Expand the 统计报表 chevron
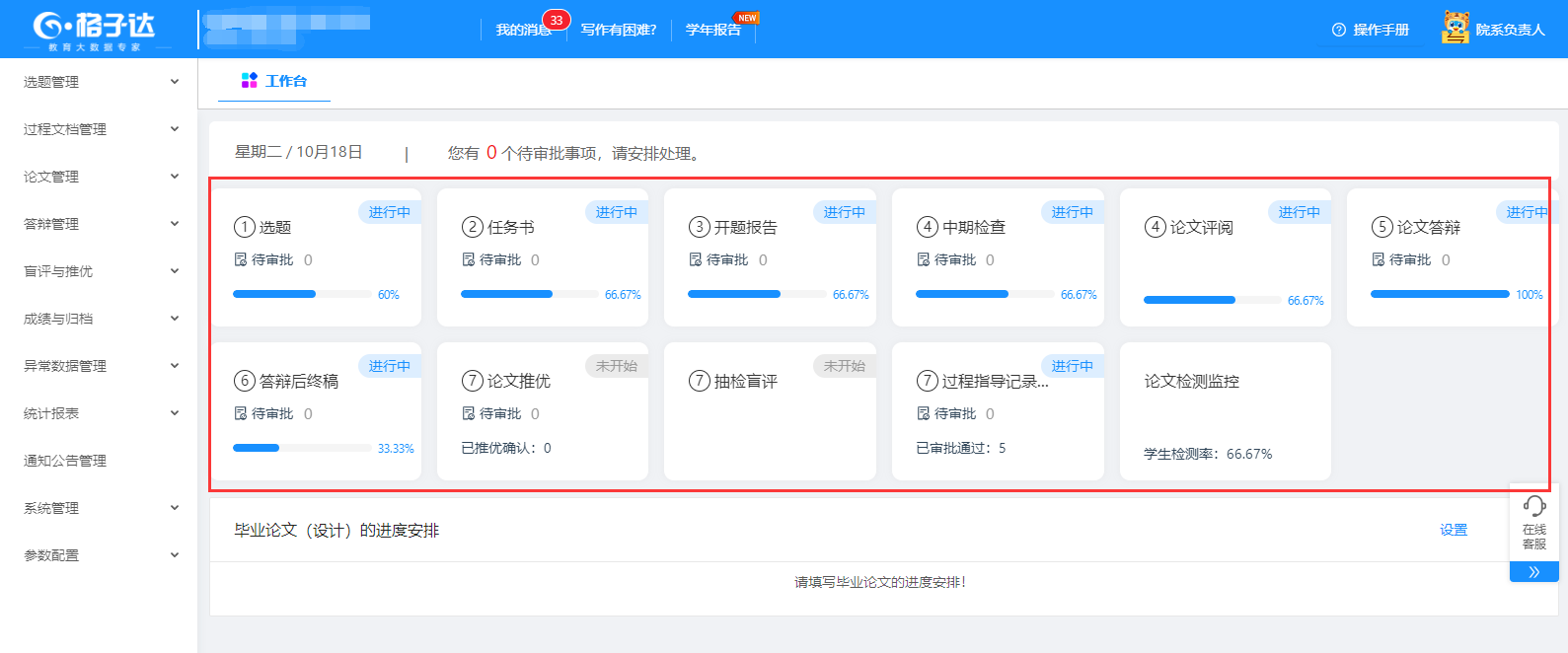Screen dimensions: 1568x653 175,413
